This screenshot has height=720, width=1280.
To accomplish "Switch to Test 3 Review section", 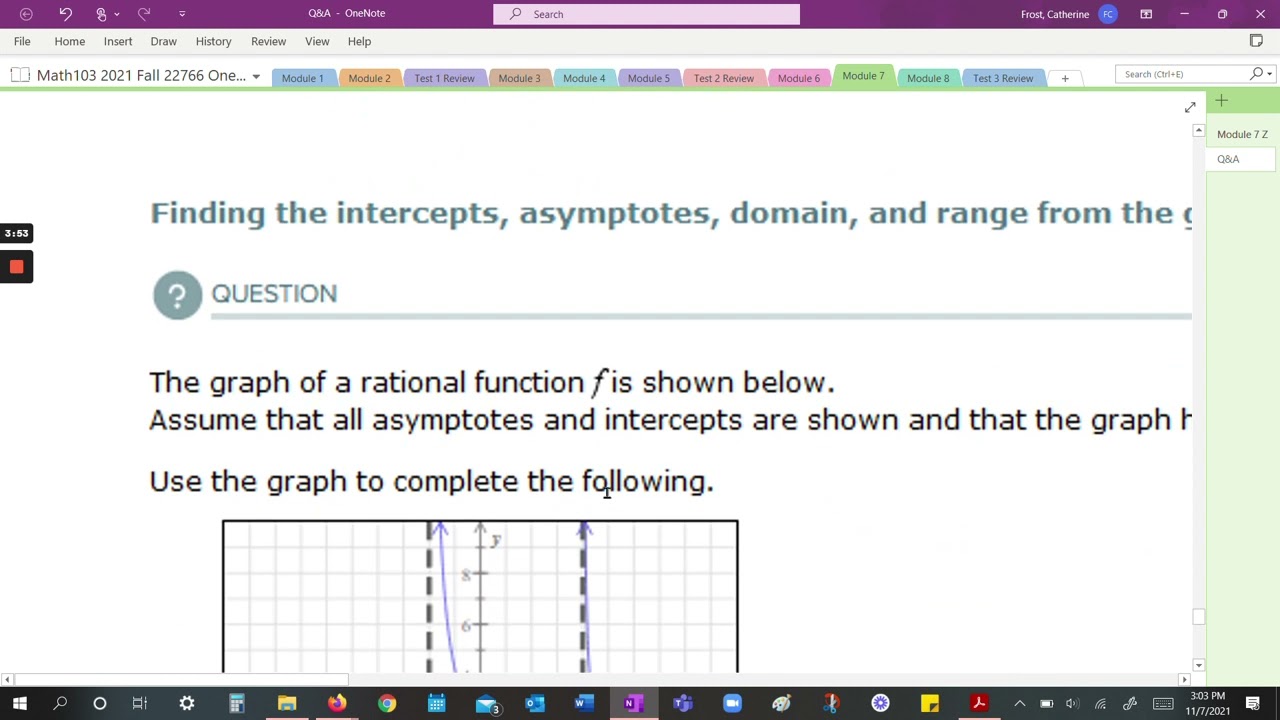I will pos(1003,78).
